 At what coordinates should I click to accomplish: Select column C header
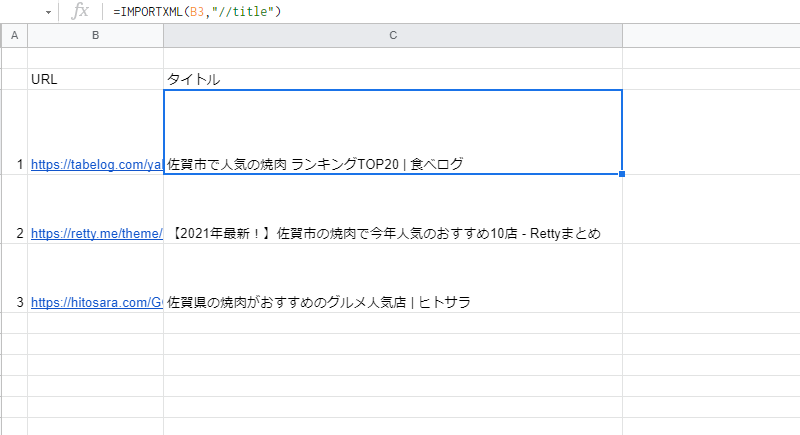[x=393, y=35]
